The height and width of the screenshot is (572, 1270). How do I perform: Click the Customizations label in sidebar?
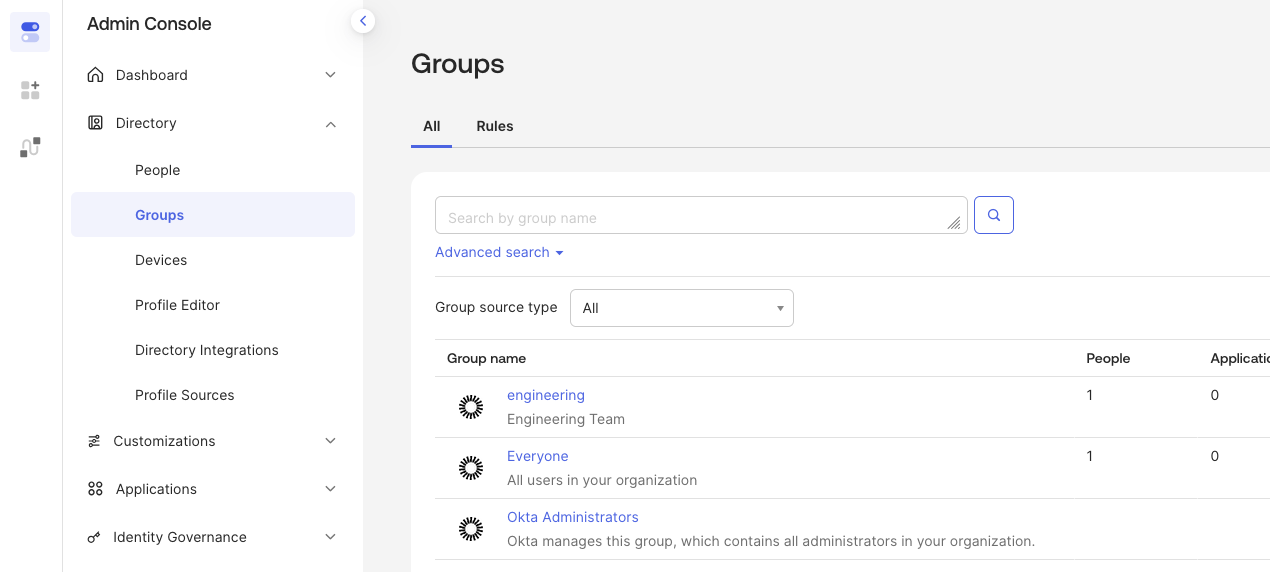tap(164, 441)
